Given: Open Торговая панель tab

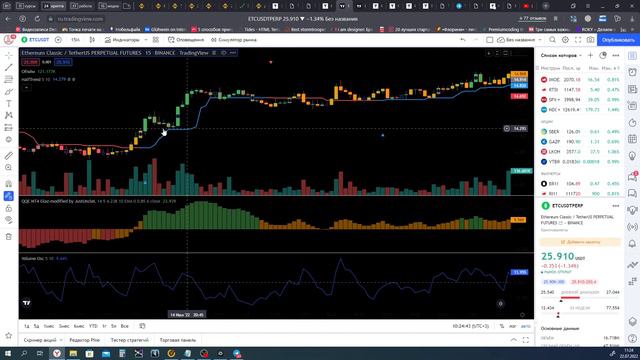Looking at the screenshot, I should [x=178, y=340].
